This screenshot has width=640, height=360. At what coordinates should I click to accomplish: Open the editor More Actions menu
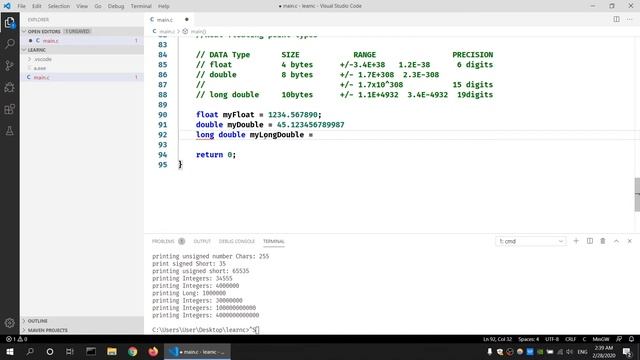pos(629,19)
